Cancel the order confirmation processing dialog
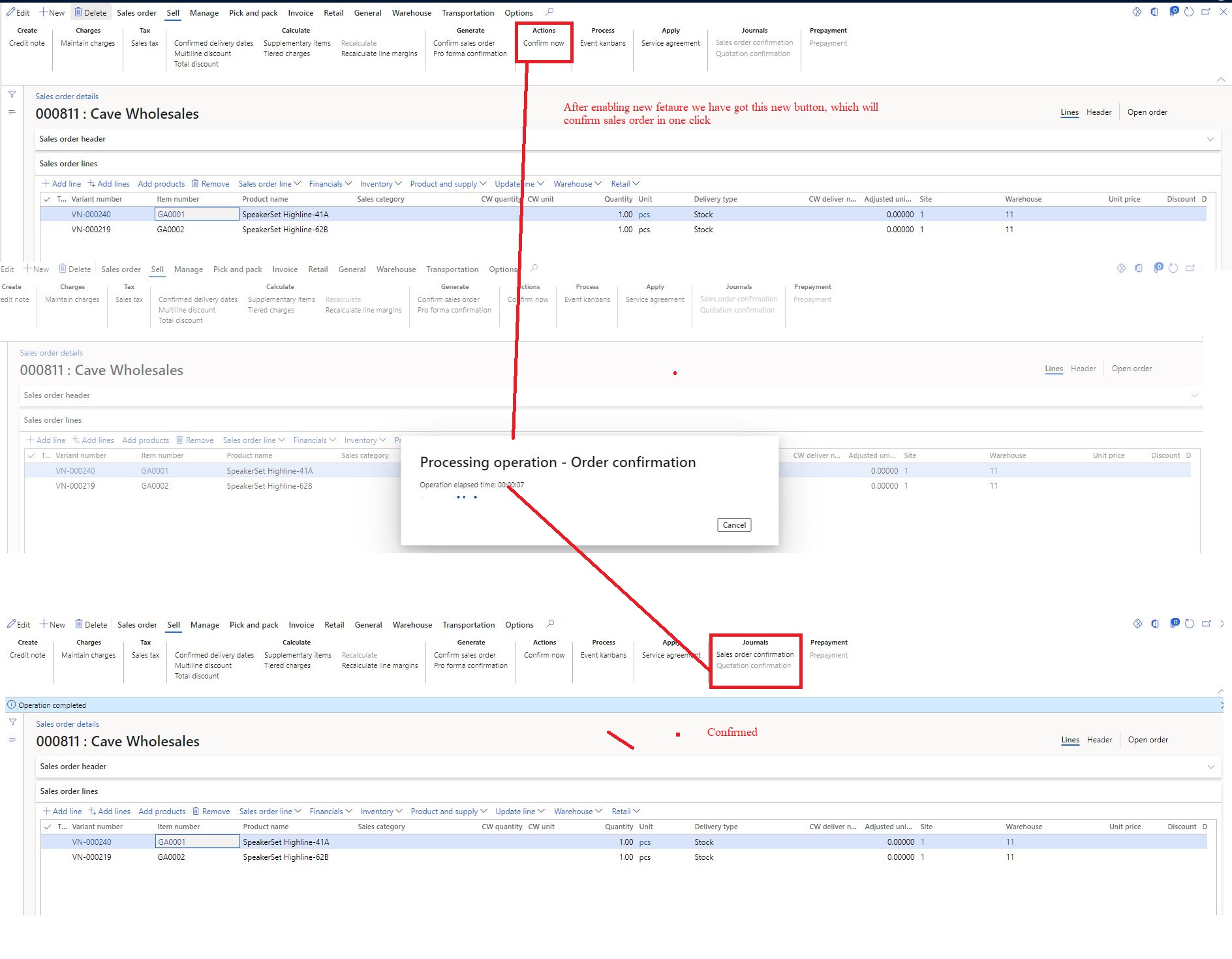 (x=734, y=525)
